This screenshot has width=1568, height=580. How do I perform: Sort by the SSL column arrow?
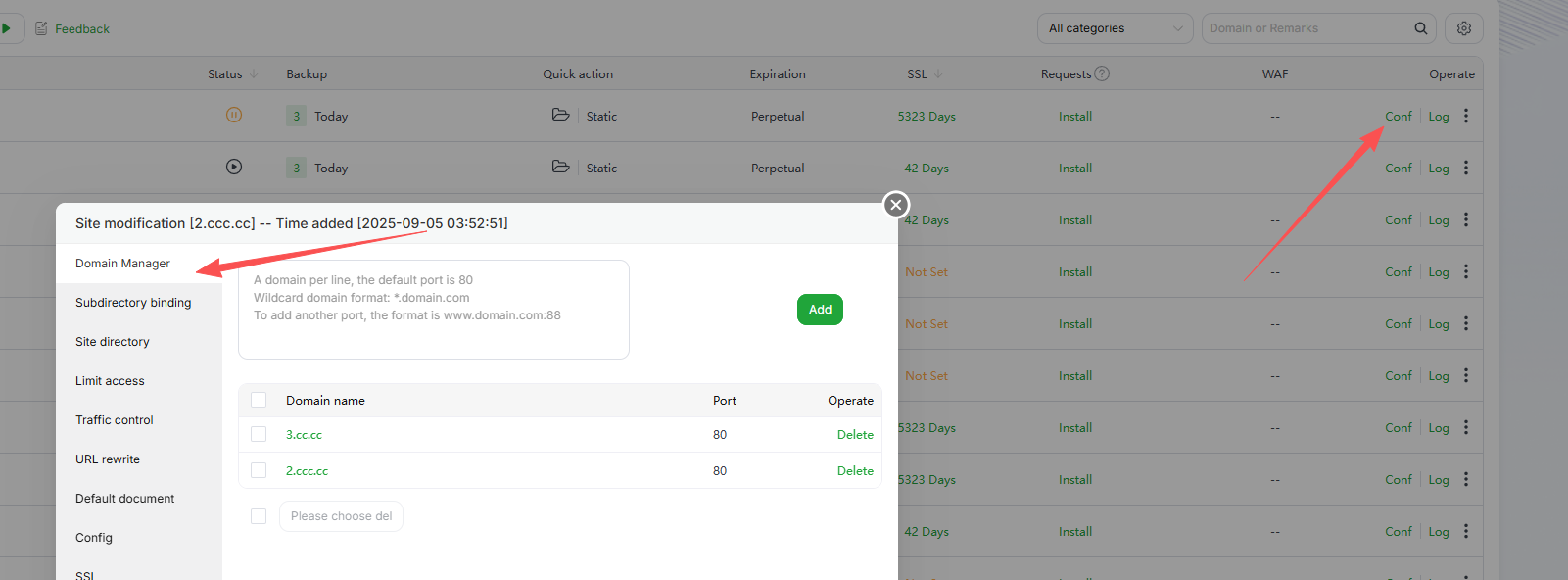coord(938,73)
